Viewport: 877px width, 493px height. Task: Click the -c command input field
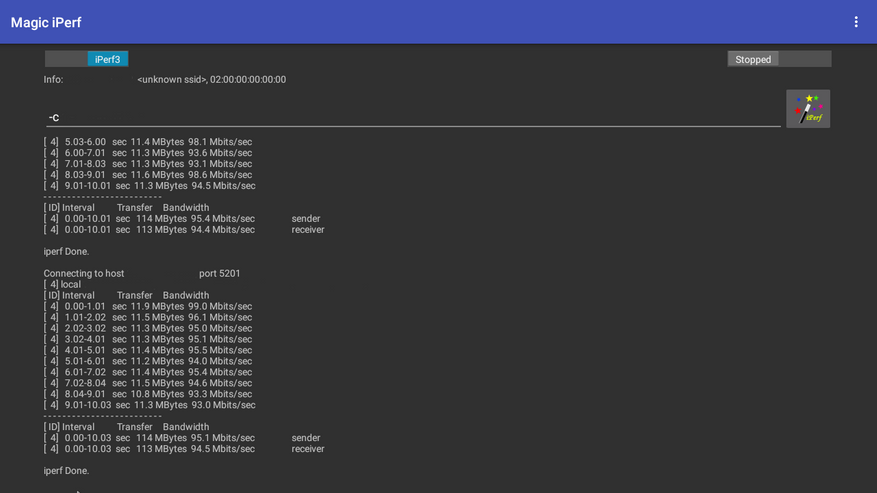point(412,117)
